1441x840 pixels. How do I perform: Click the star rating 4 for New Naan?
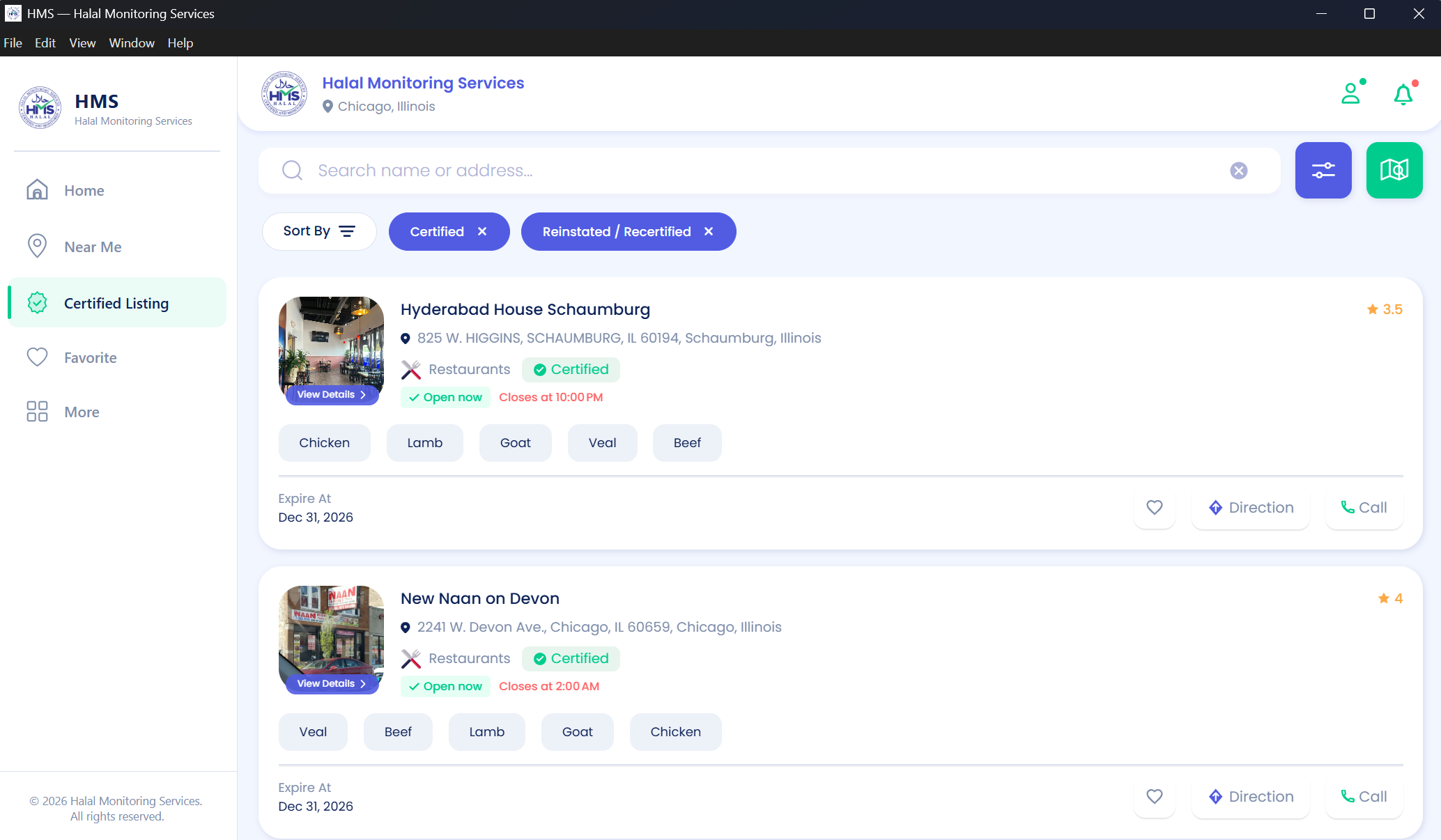point(1390,598)
